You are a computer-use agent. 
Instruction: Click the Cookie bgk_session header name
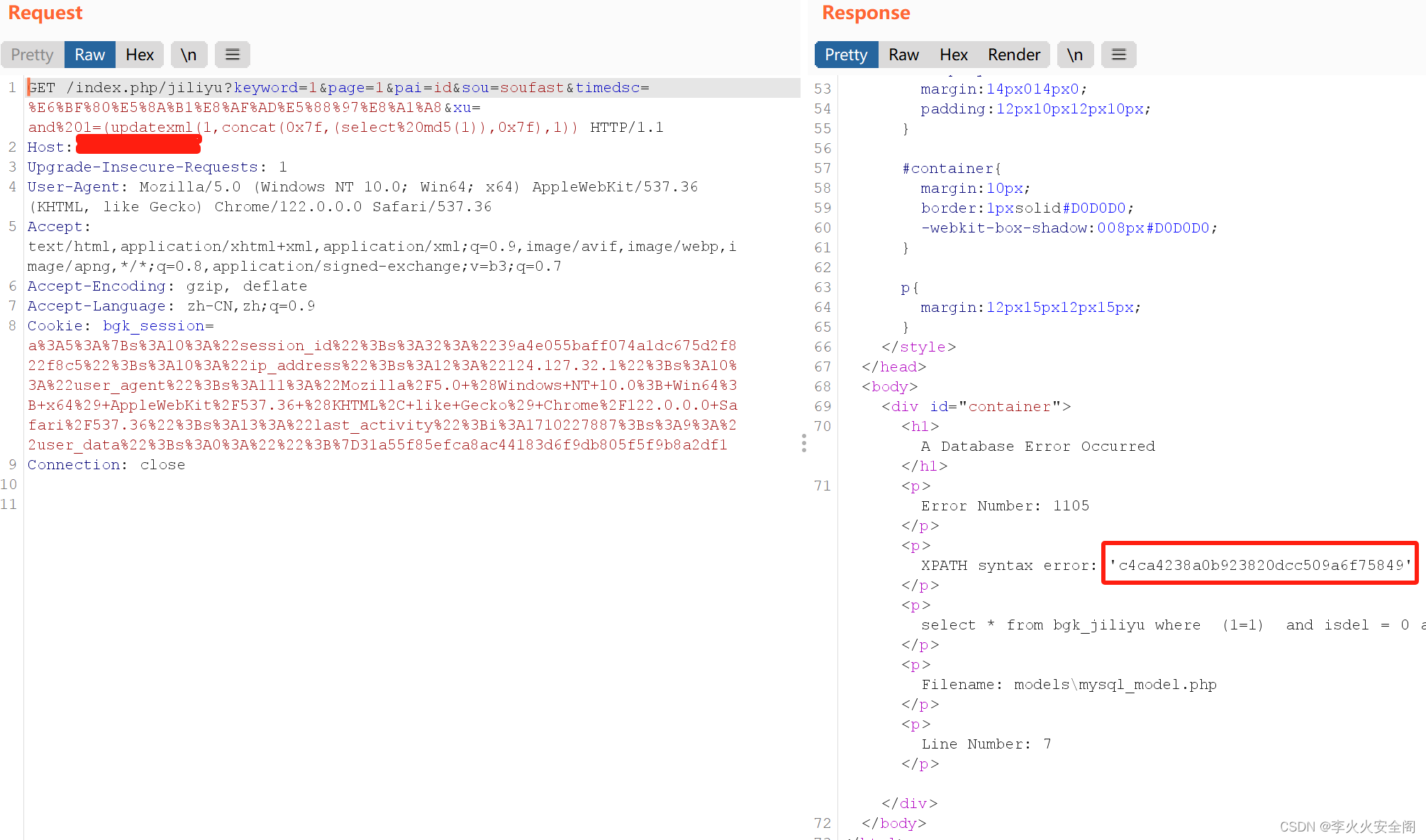click(x=121, y=326)
